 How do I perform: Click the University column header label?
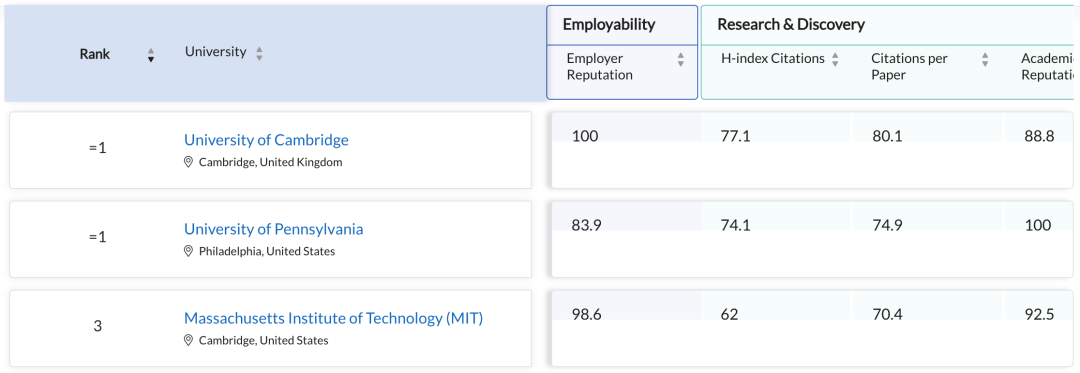(216, 52)
